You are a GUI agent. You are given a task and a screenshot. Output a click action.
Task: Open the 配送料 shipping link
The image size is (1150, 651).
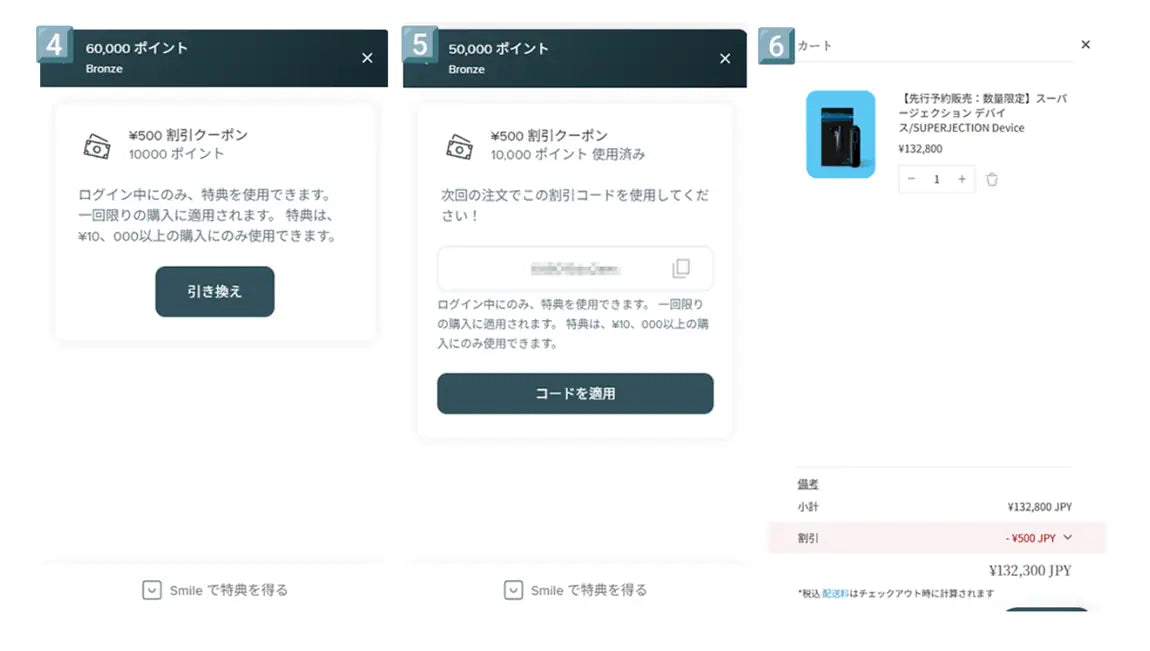pyautogui.click(x=835, y=593)
